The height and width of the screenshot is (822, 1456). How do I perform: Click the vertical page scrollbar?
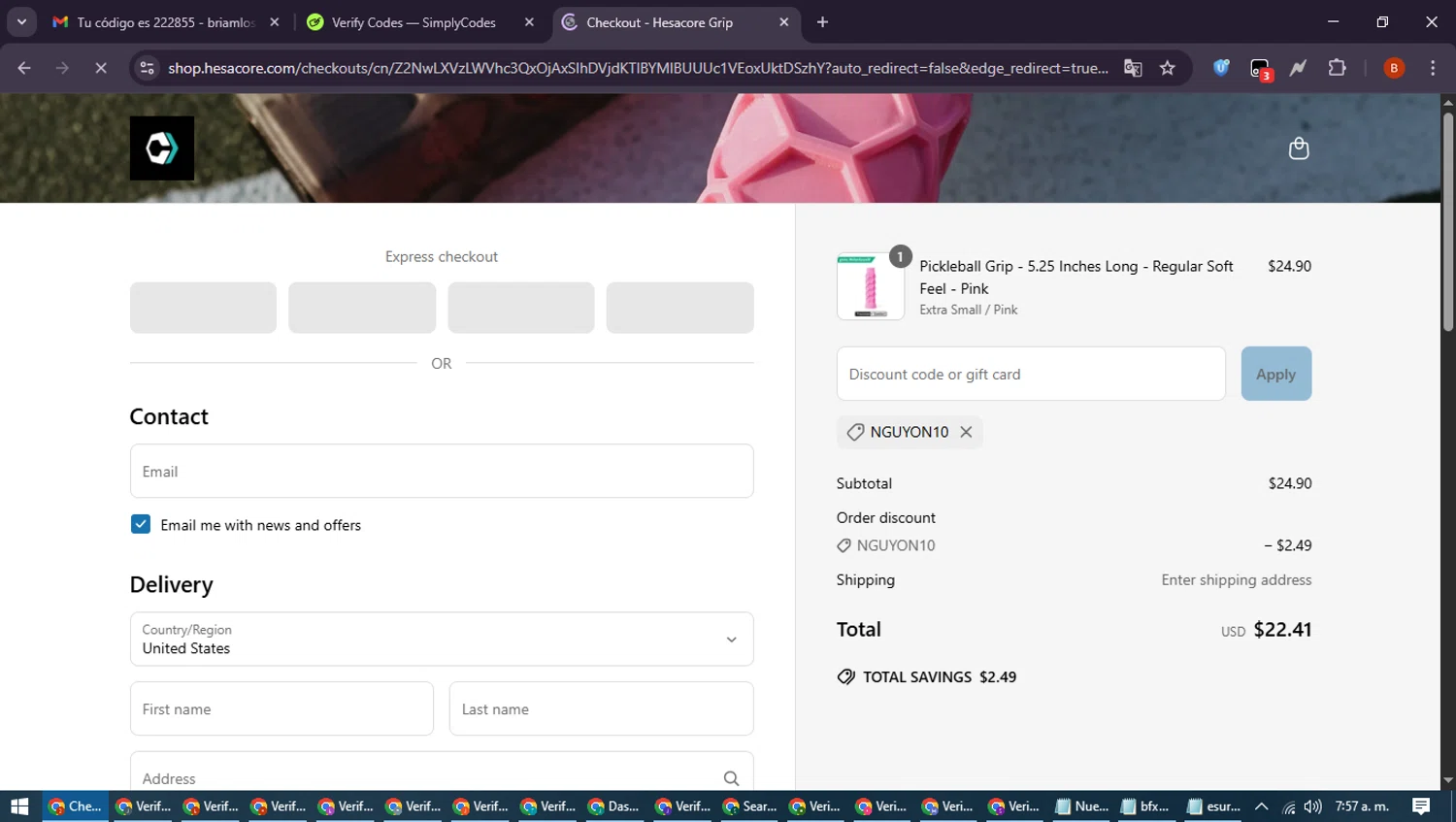coord(1448,223)
